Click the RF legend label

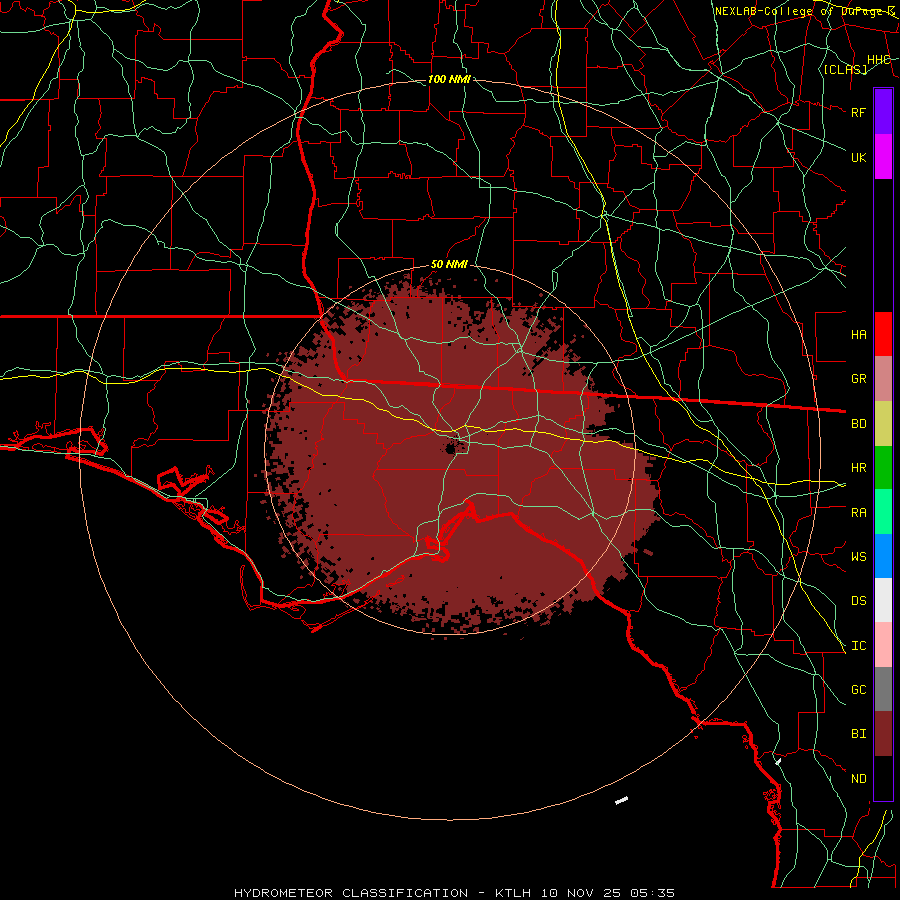point(858,112)
